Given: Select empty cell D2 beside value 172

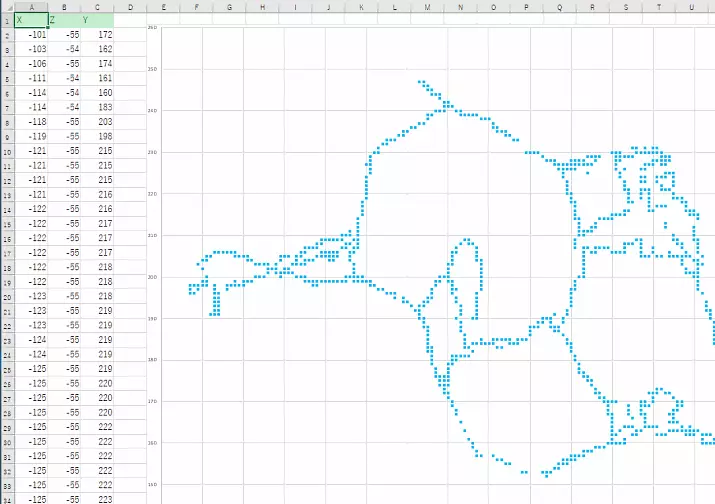Looking at the screenshot, I should [x=130, y=35].
